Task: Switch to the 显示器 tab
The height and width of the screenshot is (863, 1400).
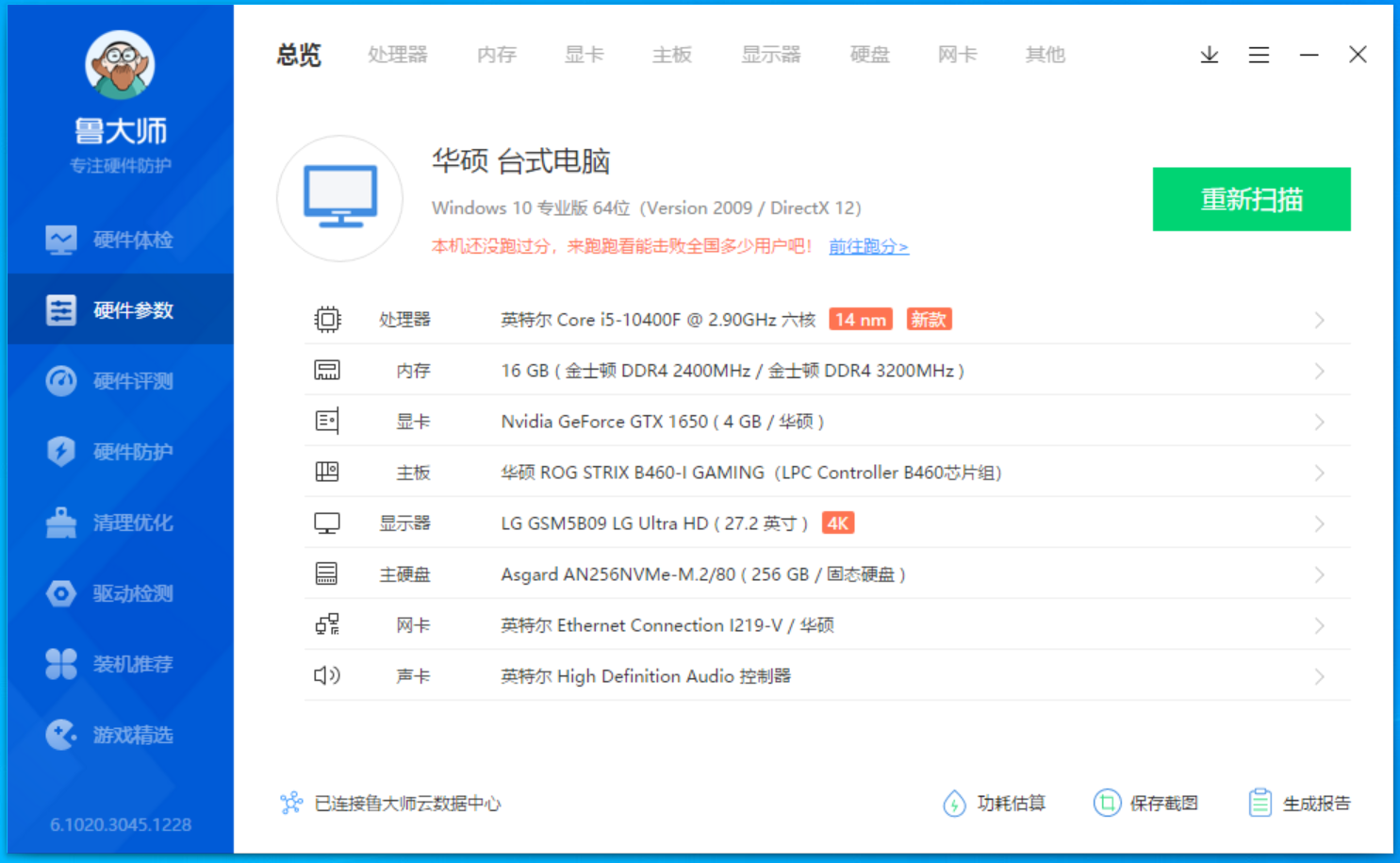Action: [x=771, y=55]
